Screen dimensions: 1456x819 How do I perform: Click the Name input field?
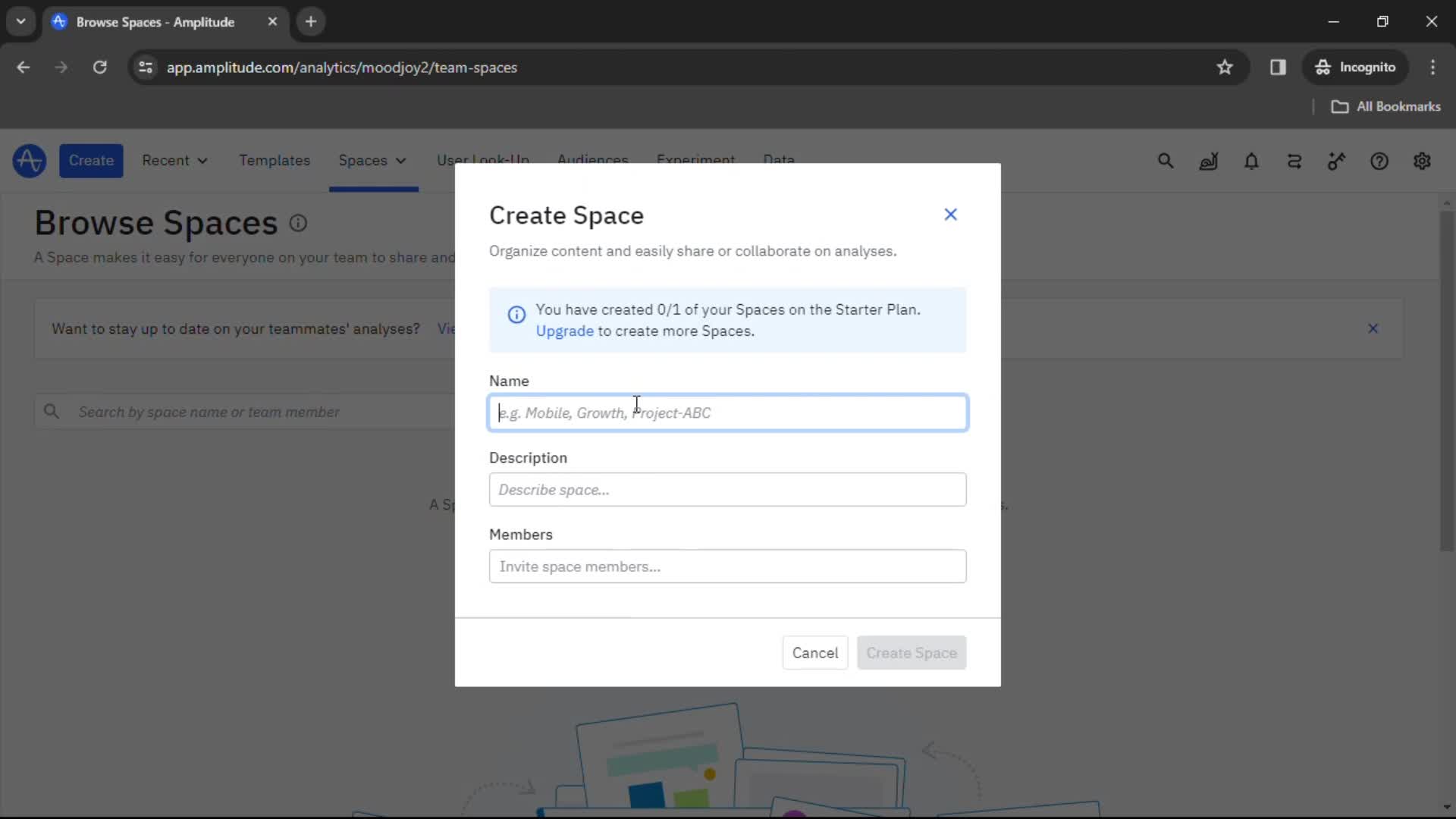[728, 412]
